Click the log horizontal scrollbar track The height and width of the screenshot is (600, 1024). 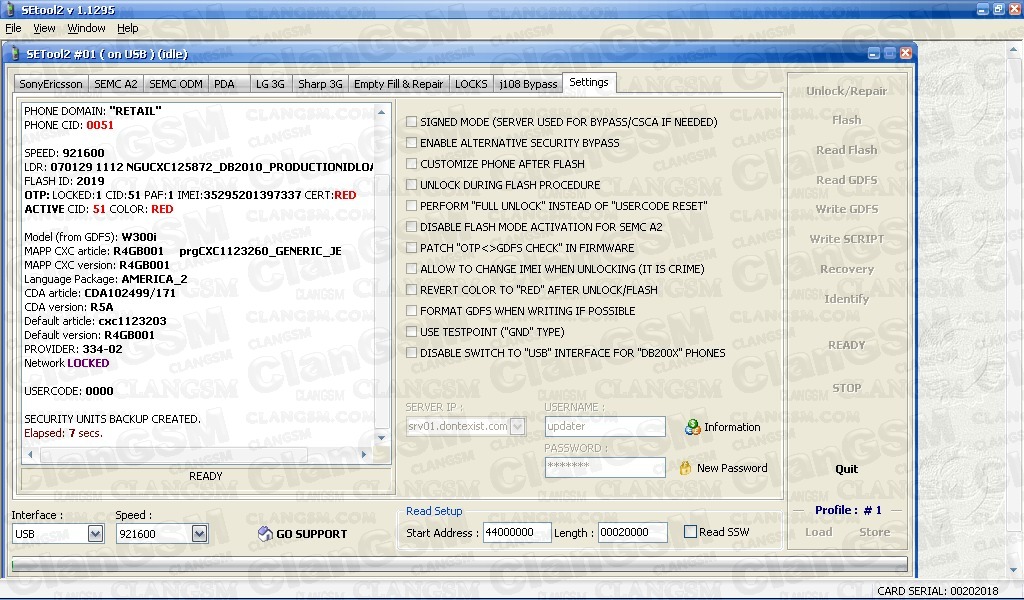pyautogui.click(x=197, y=454)
